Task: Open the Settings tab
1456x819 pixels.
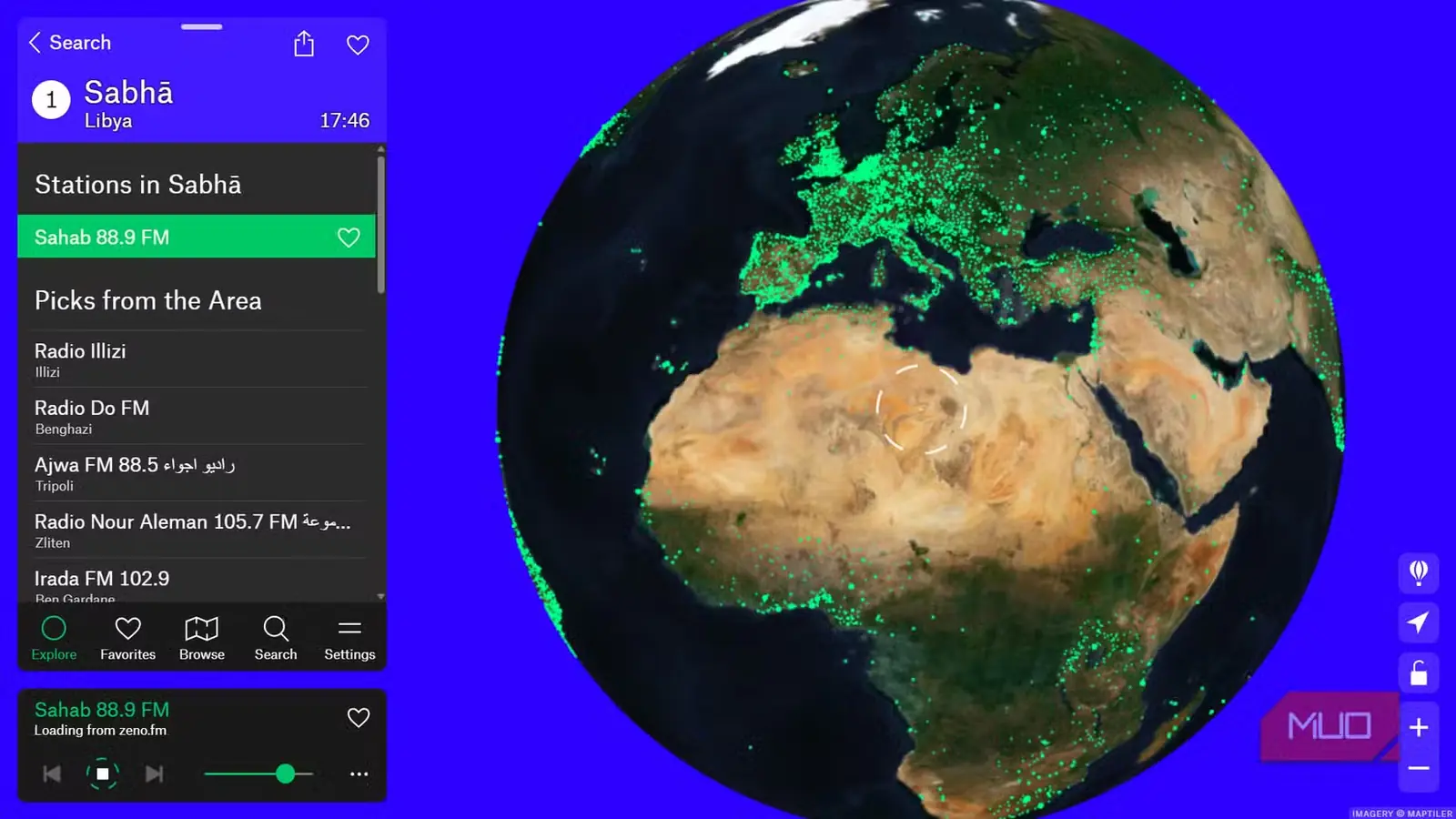Action: click(x=349, y=638)
